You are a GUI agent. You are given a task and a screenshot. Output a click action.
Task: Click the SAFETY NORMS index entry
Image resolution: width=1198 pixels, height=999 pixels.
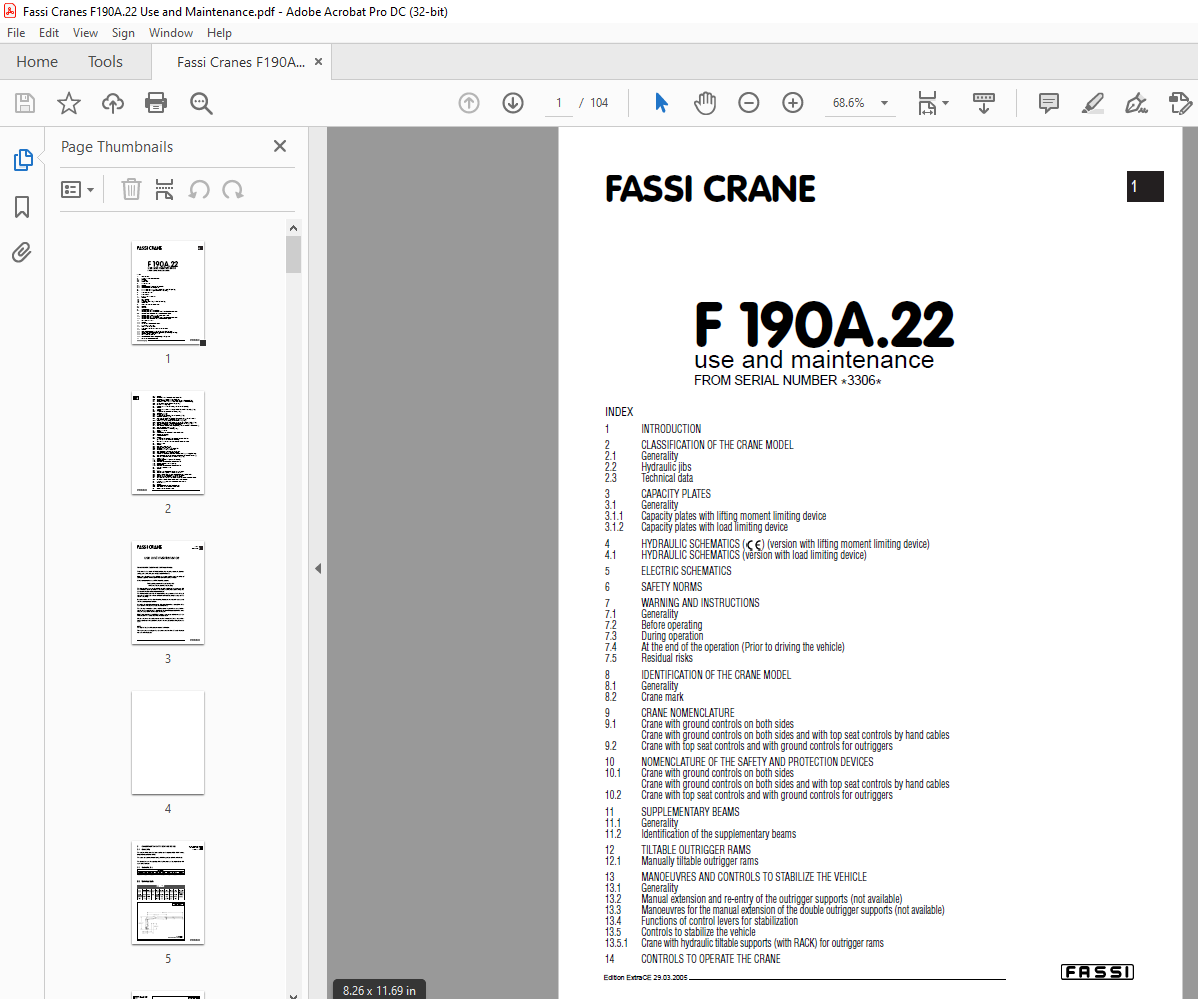pyautogui.click(x=672, y=587)
